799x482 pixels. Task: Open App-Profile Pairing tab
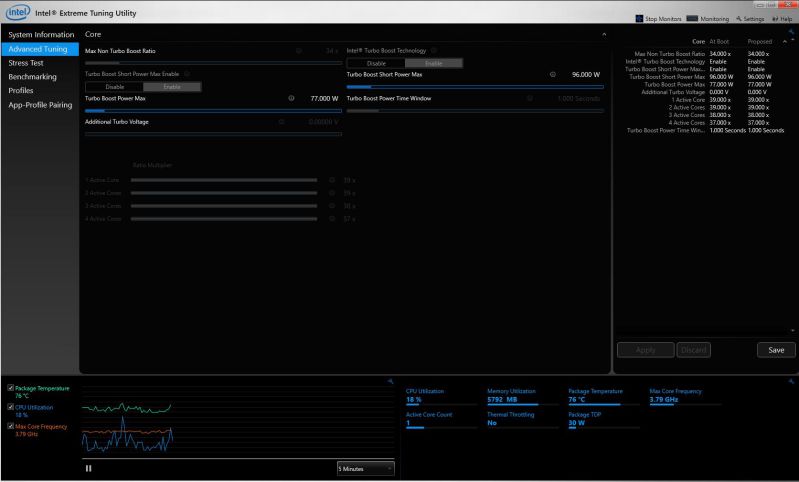point(40,105)
